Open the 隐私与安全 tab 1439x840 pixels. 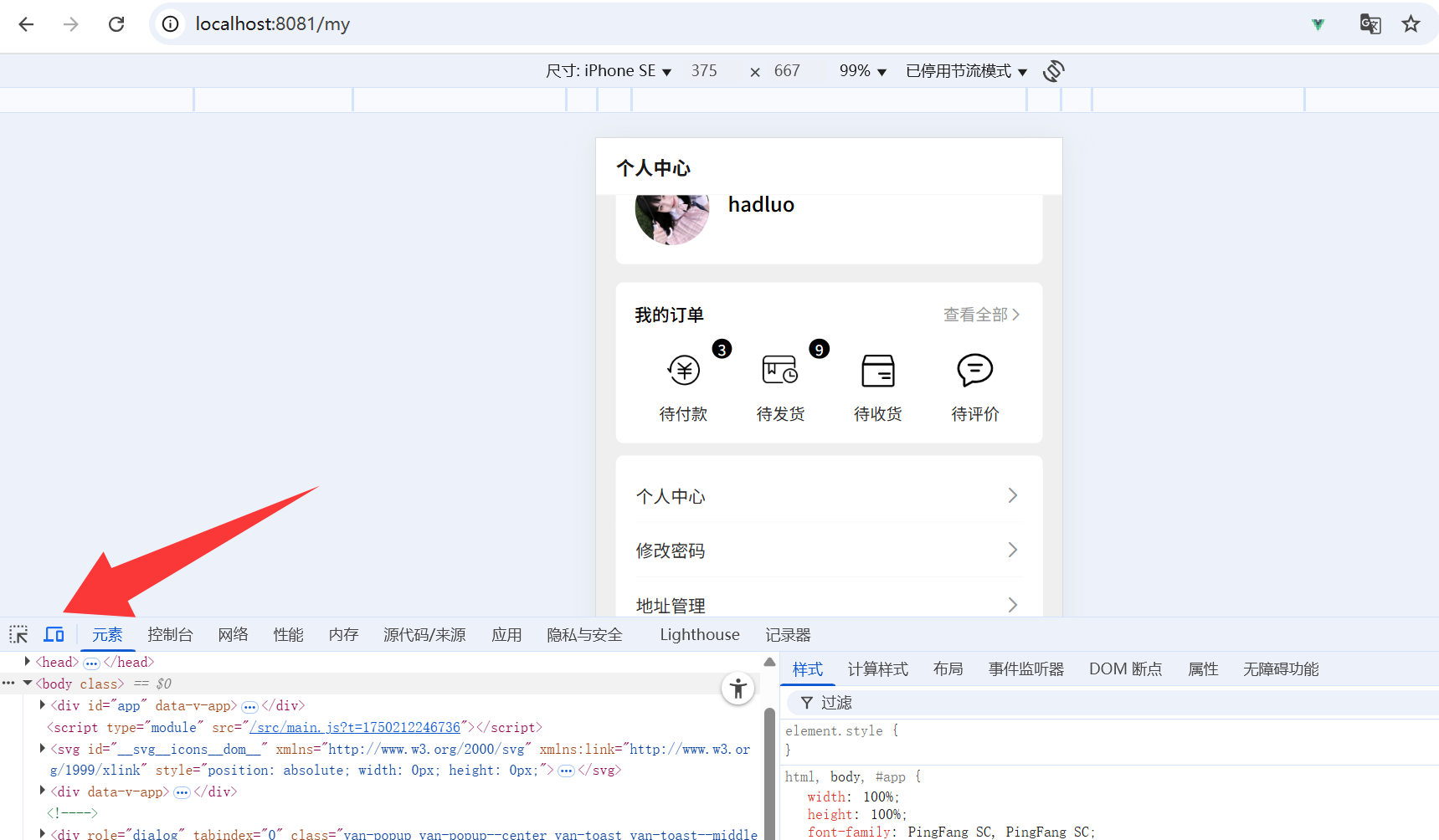click(x=584, y=635)
